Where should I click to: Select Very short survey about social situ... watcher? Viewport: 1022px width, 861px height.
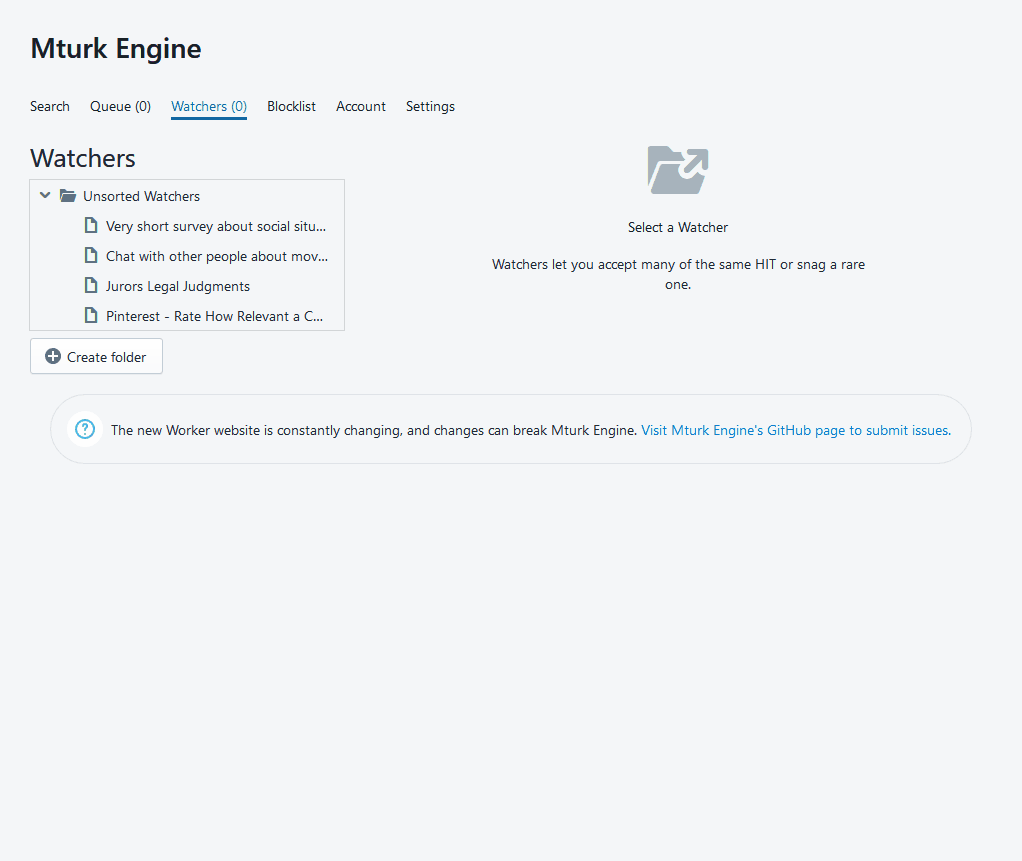pyautogui.click(x=216, y=226)
